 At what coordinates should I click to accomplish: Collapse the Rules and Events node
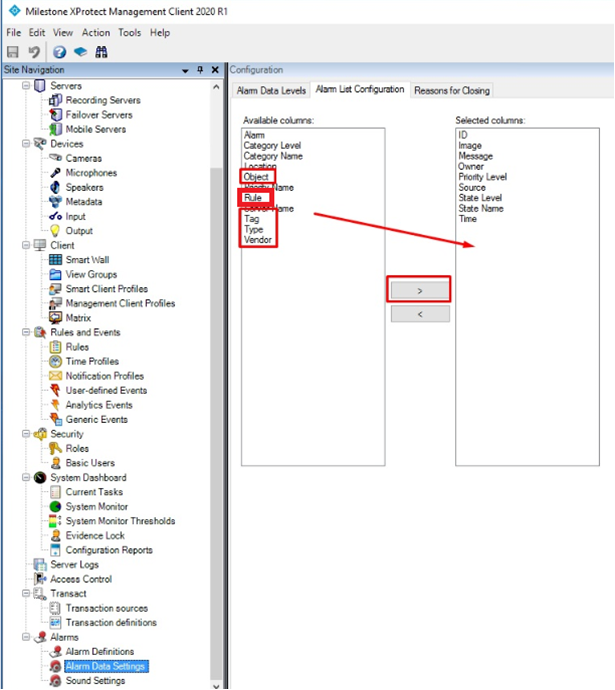[x=26, y=332]
